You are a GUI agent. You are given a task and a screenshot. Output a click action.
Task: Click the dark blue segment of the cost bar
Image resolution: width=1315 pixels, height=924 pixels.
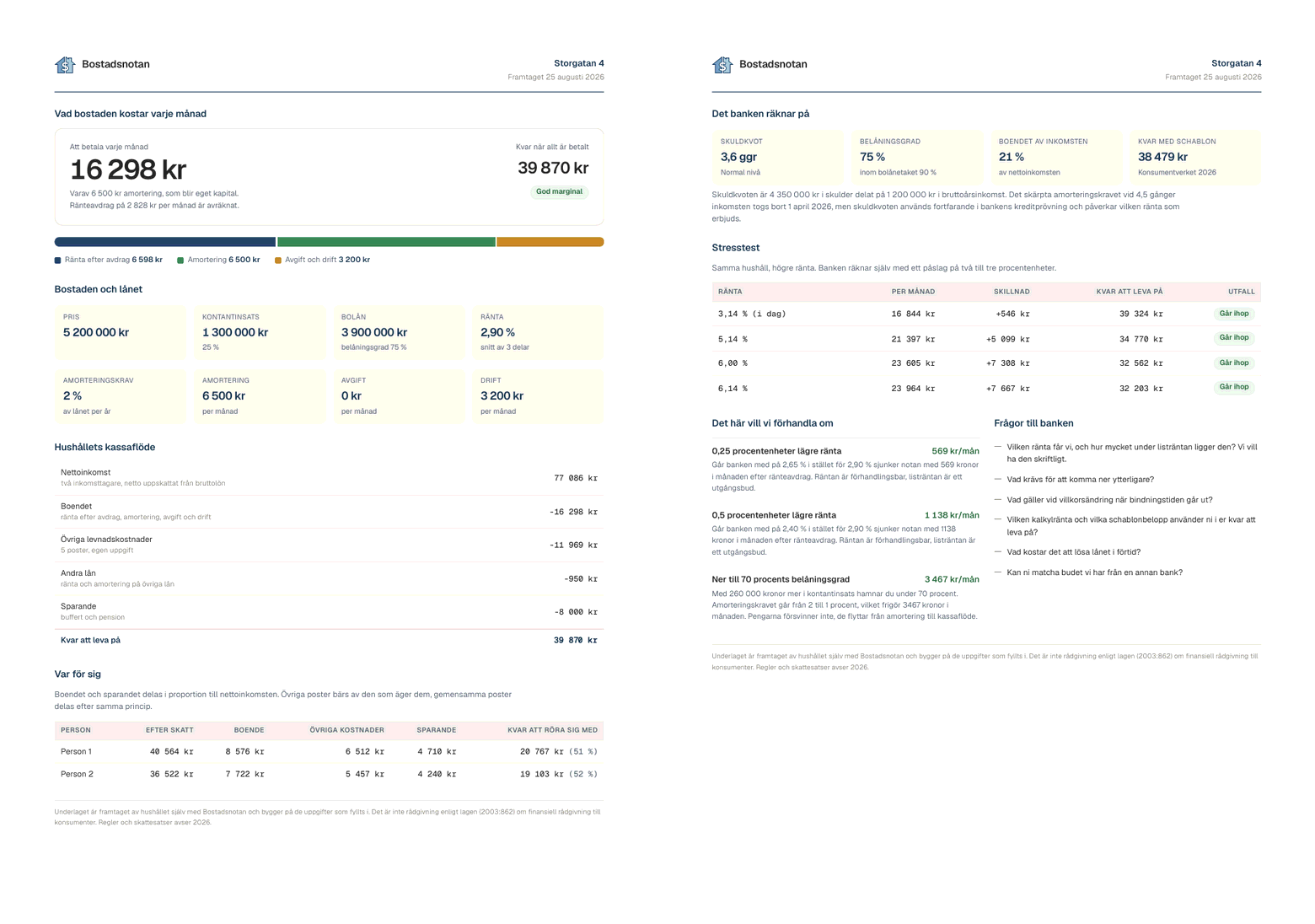coord(165,242)
